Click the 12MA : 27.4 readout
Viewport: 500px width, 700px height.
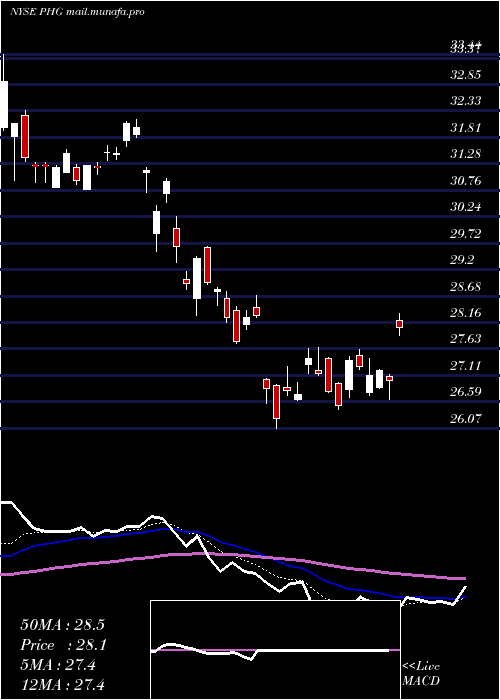[x=62, y=684]
